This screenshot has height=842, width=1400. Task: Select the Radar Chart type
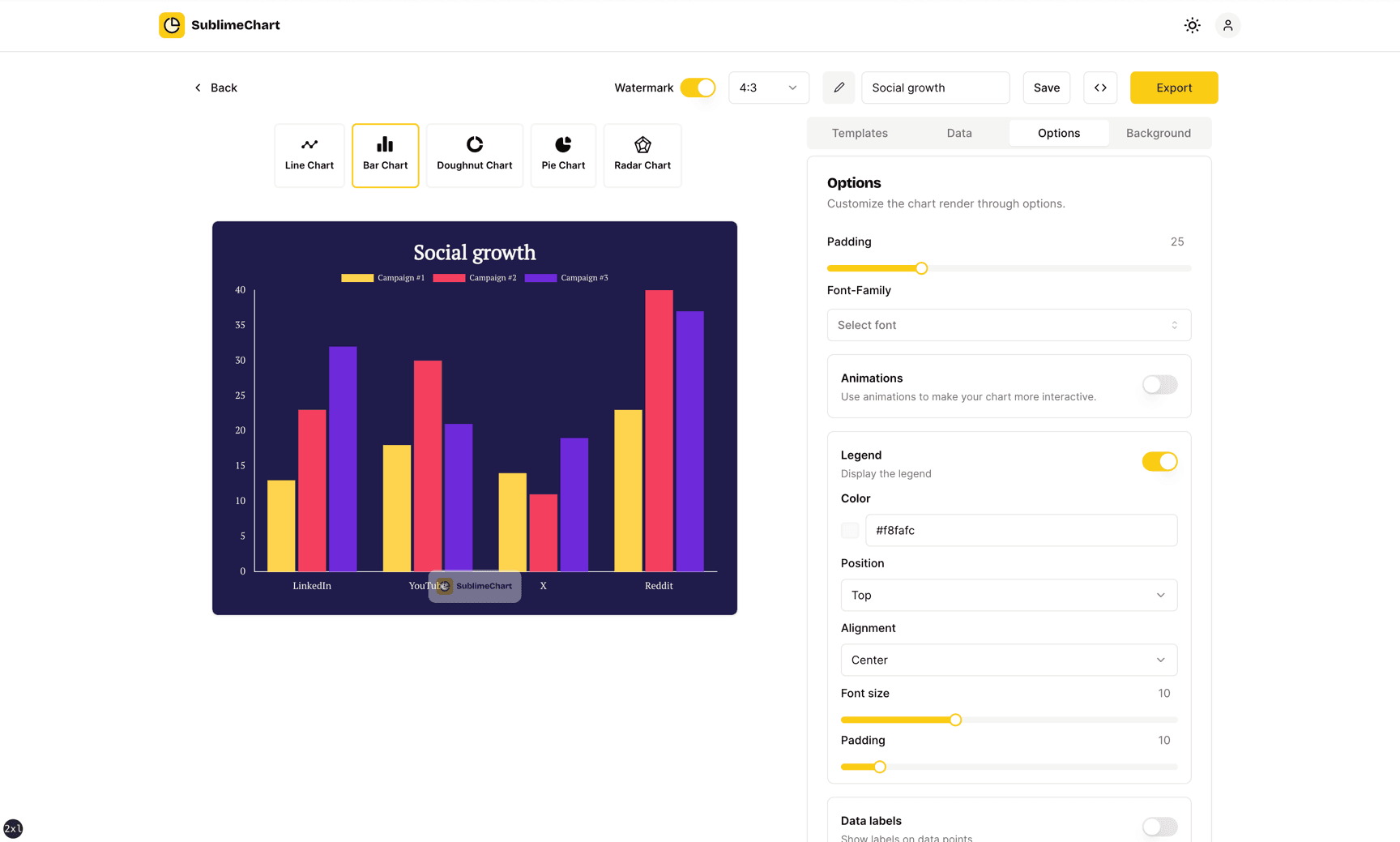(642, 155)
